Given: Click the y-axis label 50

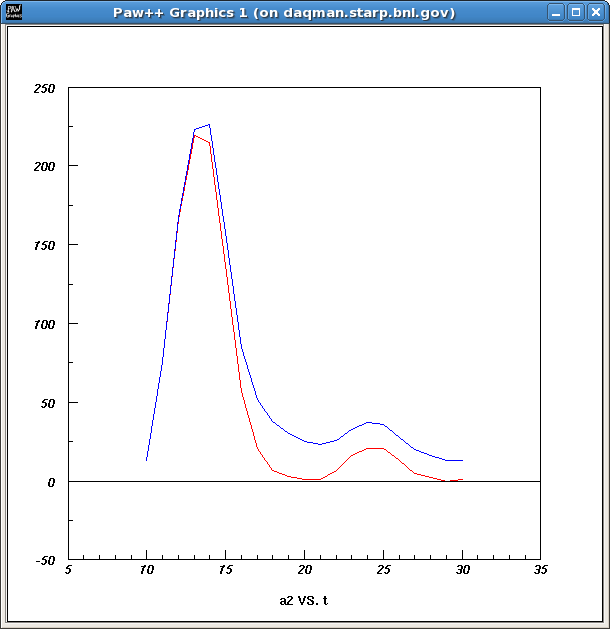Looking at the screenshot, I should [47, 404].
